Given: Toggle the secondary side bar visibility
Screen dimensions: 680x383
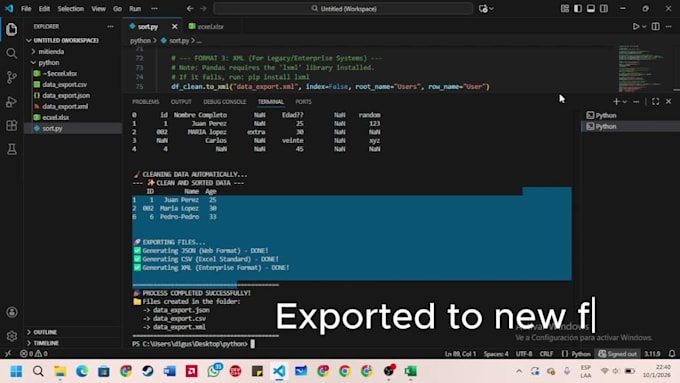Looking at the screenshot, I should pyautogui.click(x=604, y=9).
